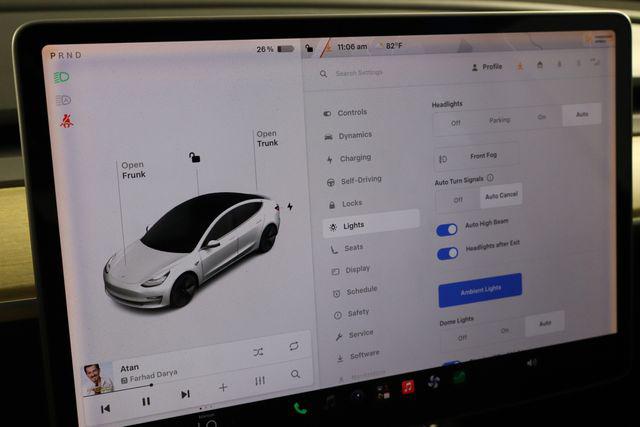Set Dome Lights to On
This screenshot has height=427, width=640.
coord(505,331)
